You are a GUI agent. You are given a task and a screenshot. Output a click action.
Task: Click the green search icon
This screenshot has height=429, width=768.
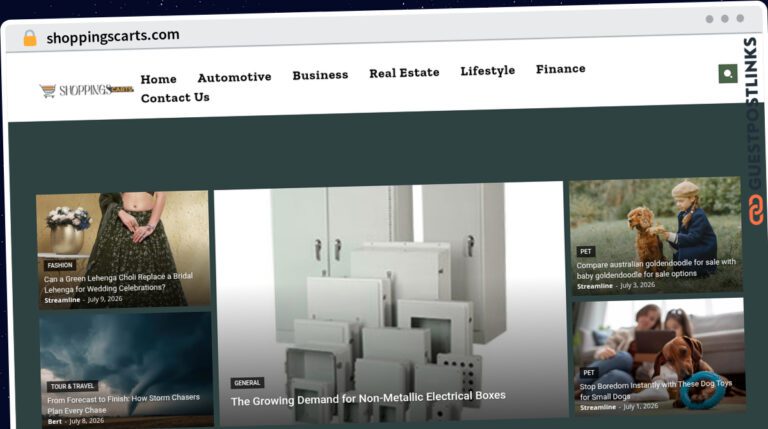[x=728, y=74]
